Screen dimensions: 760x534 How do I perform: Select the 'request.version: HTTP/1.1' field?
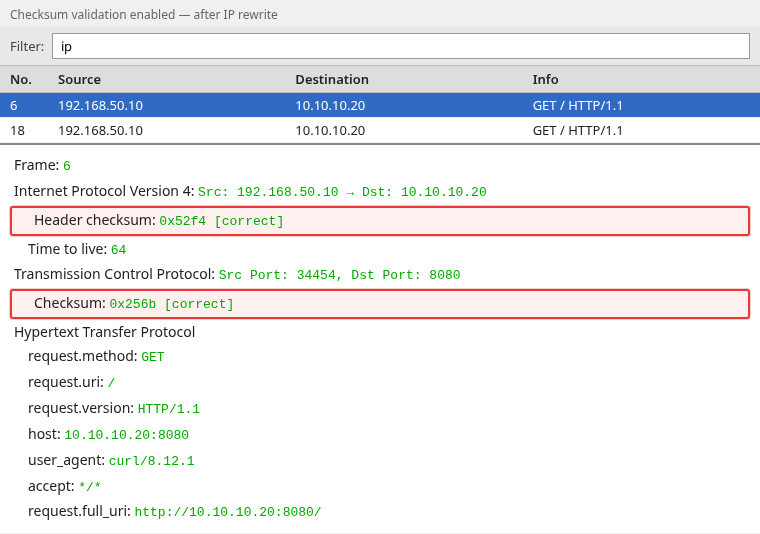coord(114,408)
